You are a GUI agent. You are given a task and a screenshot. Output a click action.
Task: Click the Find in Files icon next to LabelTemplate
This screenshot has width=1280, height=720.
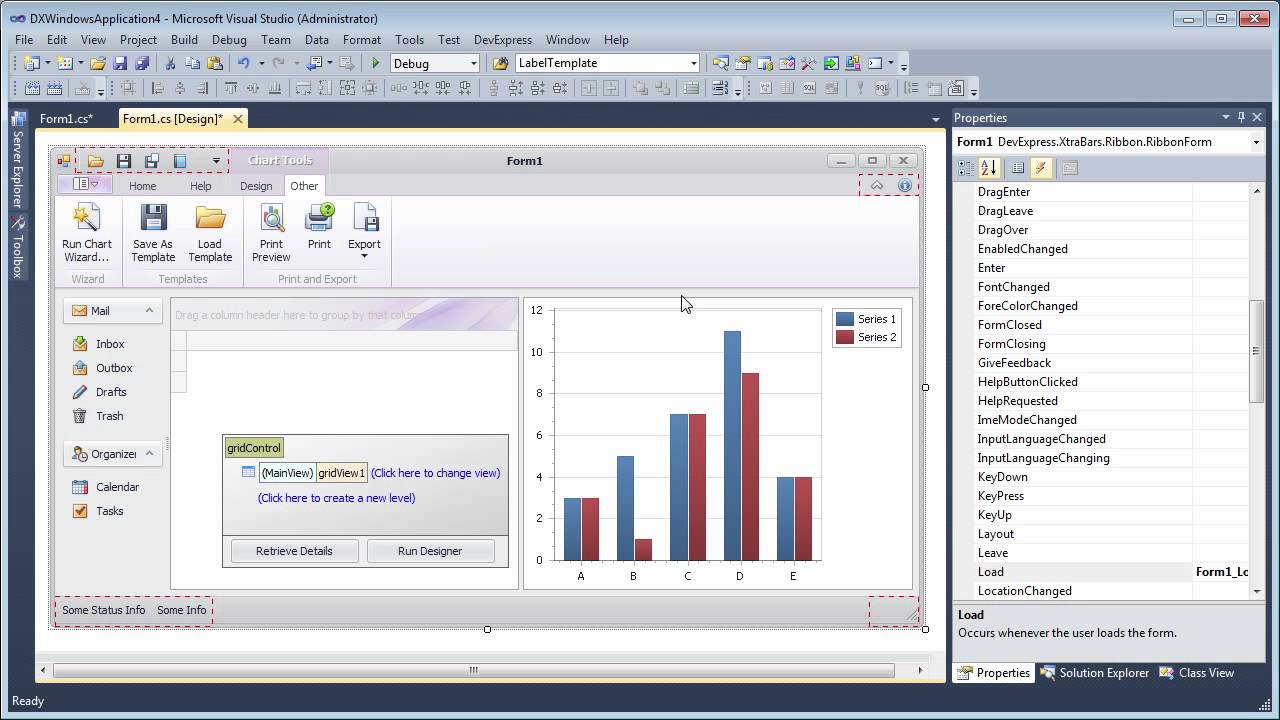tap(501, 63)
